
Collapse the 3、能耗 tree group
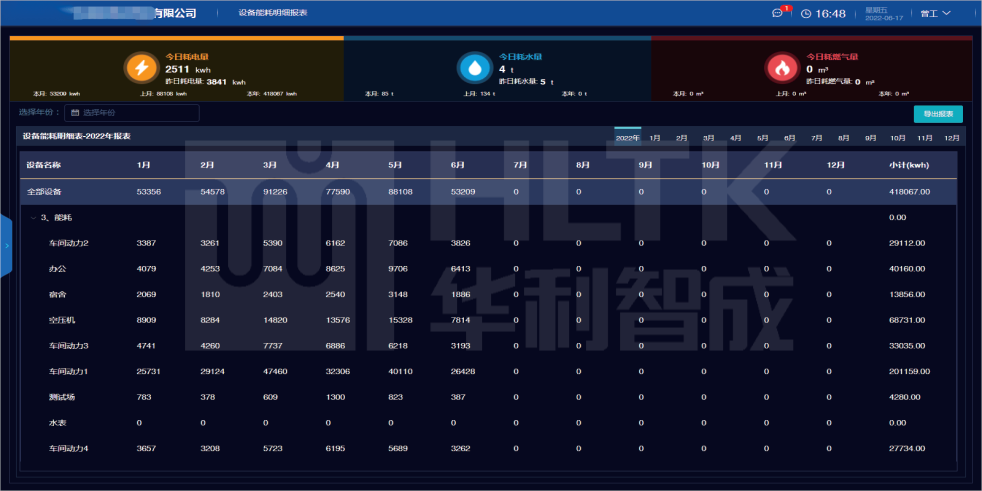33,217
